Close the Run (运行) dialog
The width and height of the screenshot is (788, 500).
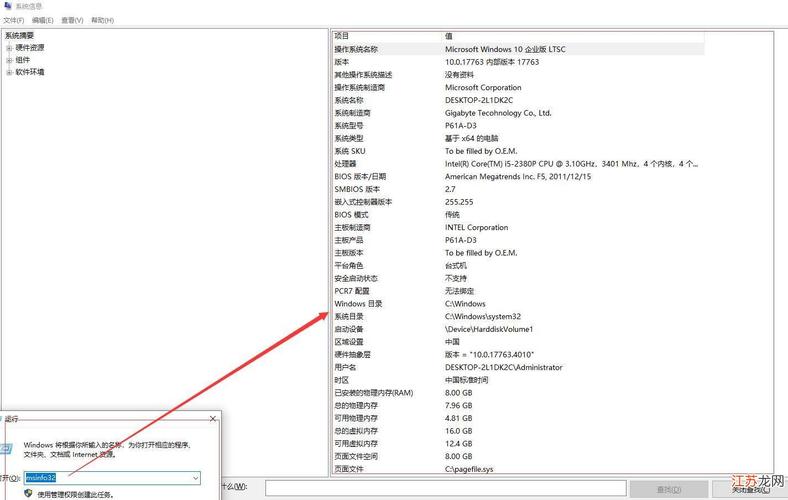click(213, 419)
